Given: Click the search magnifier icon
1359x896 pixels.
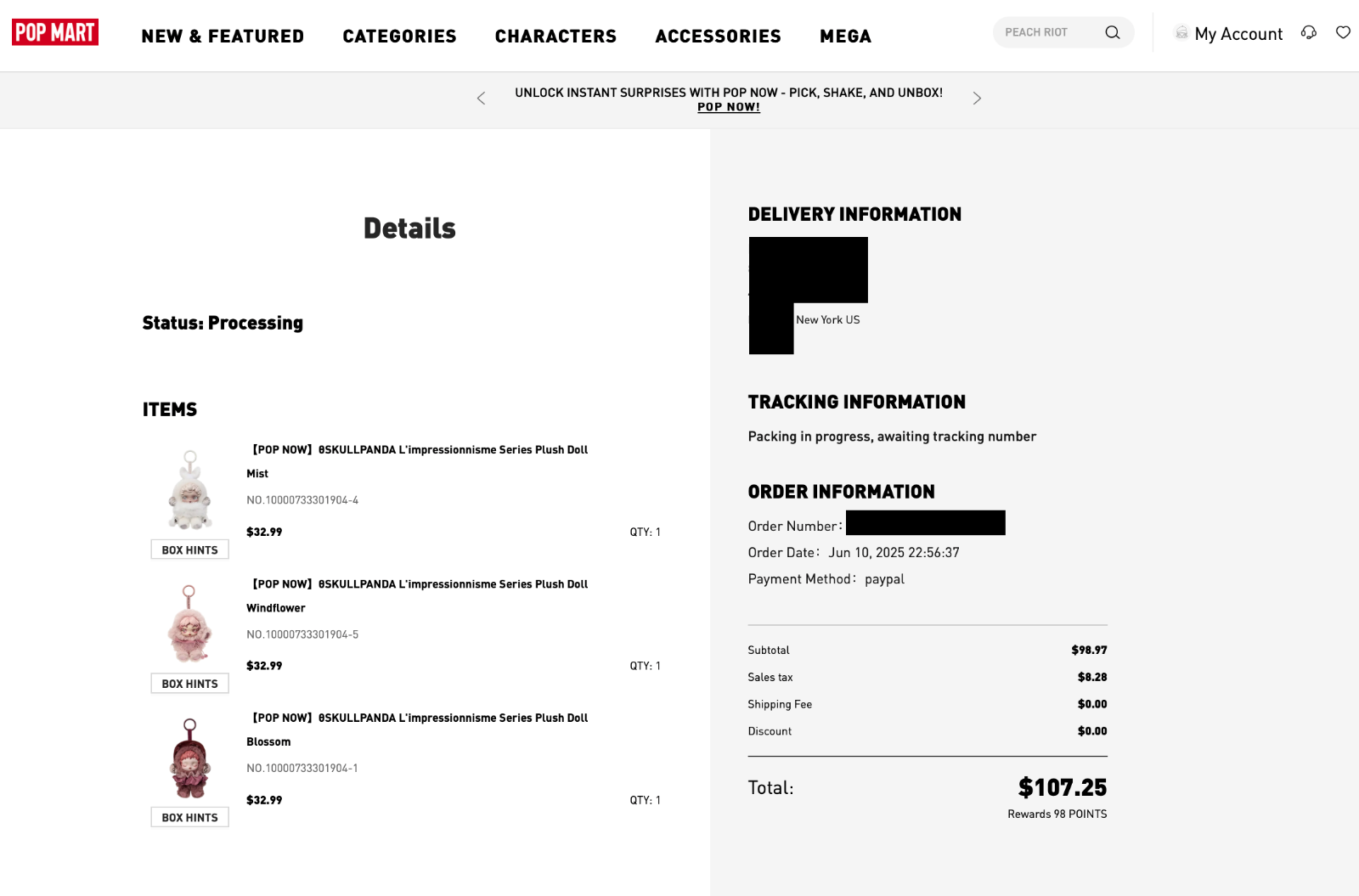Looking at the screenshot, I should click(1112, 32).
